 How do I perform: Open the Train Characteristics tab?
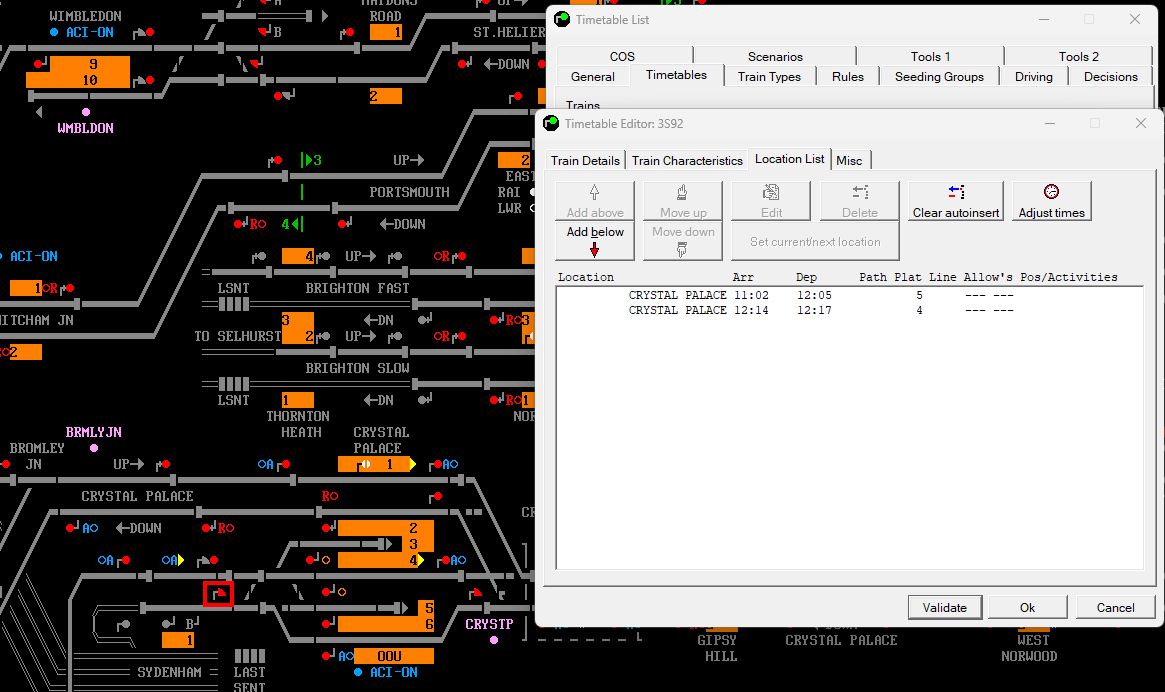[x=687, y=161]
